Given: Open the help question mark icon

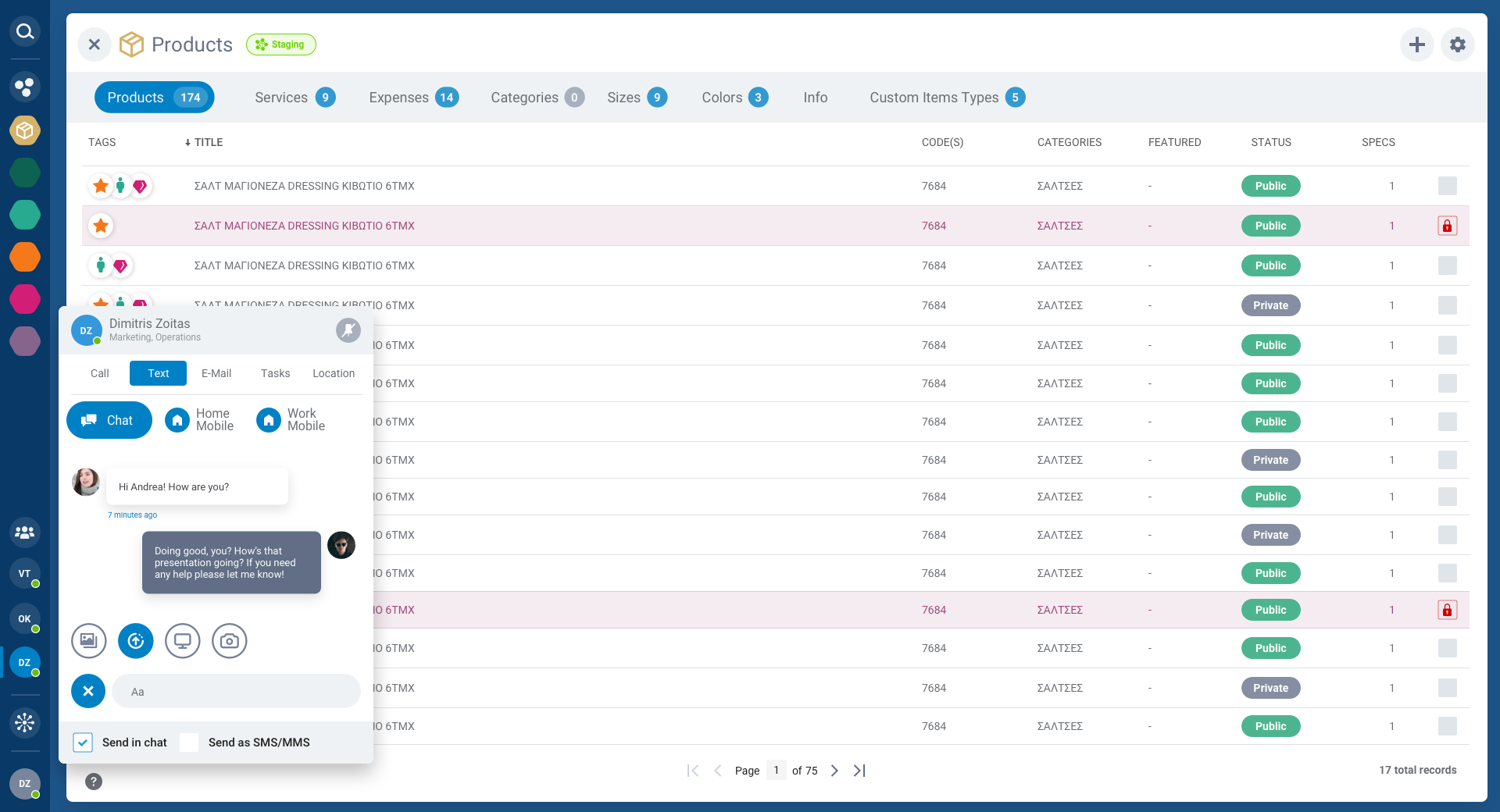Looking at the screenshot, I should point(94,782).
